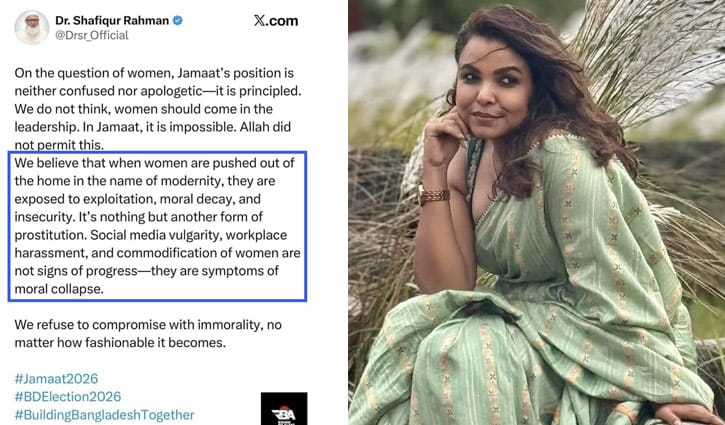725x425 pixels.
Task: Select the blue highlighted paragraph box
Action: click(x=157, y=226)
